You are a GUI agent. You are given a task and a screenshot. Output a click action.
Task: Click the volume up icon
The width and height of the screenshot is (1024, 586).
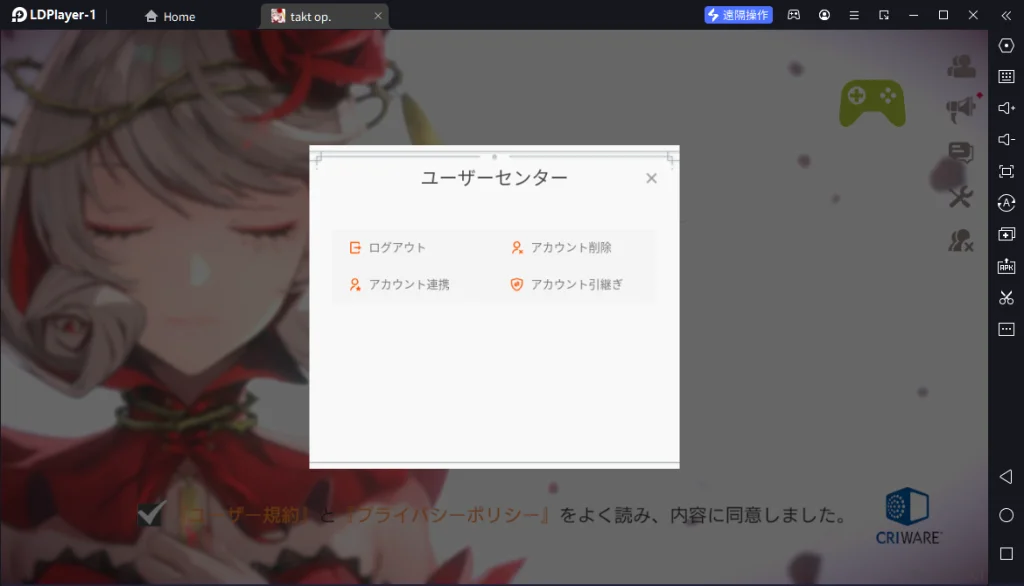(x=1006, y=108)
